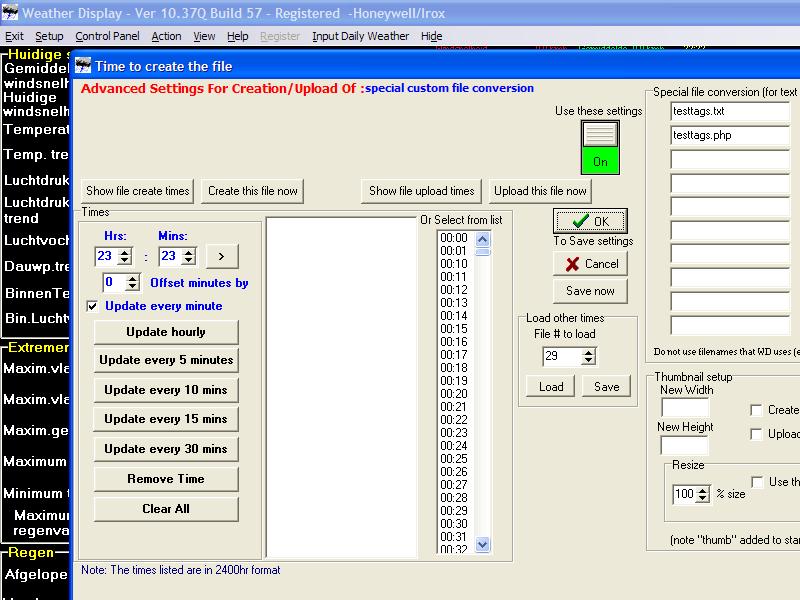Select 00:30 in the time list
The width and height of the screenshot is (800, 600).
point(454,524)
